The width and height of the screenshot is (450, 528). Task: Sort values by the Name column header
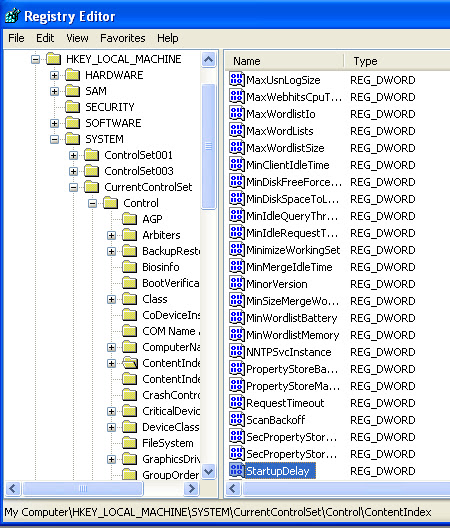pos(284,61)
